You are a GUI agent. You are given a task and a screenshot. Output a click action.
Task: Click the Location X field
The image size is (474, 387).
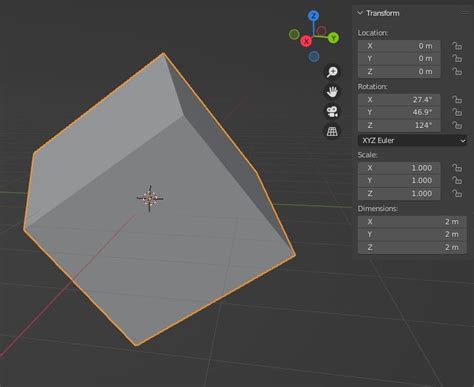(399, 46)
